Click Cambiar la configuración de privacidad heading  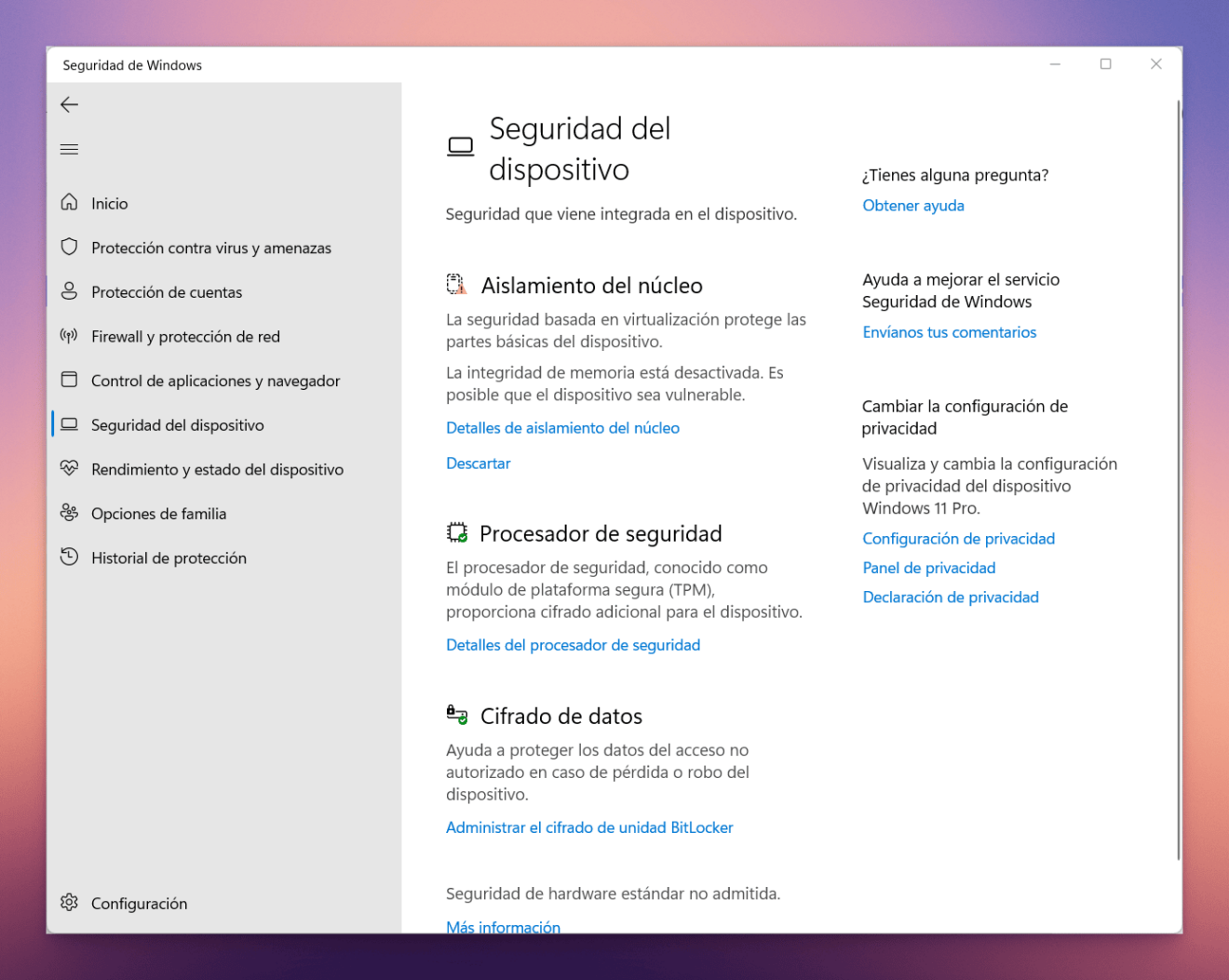coord(965,417)
